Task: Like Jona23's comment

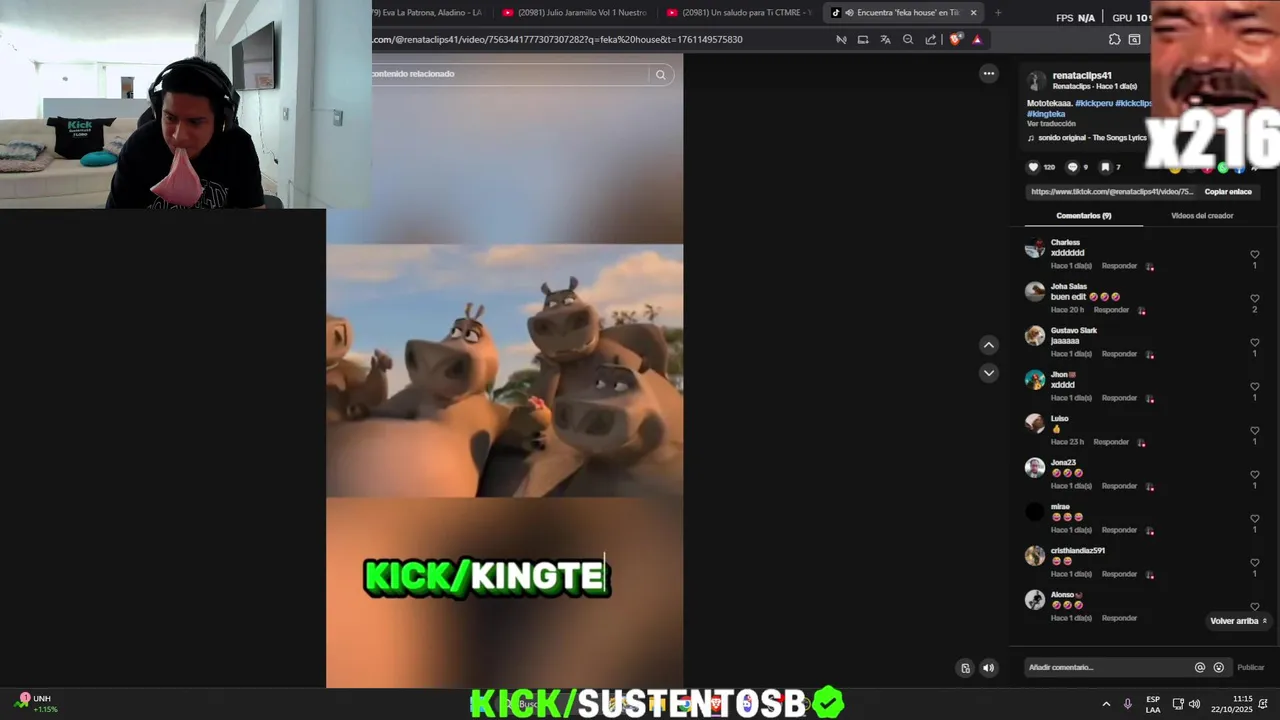Action: point(1255,475)
